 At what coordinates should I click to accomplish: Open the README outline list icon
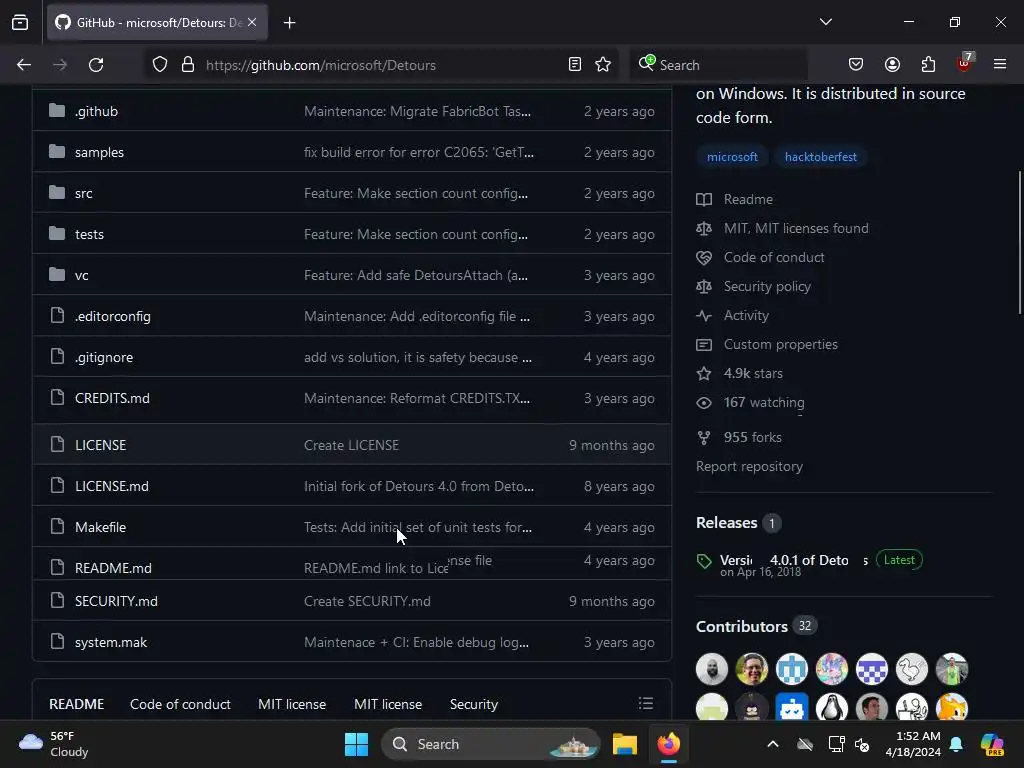646,703
